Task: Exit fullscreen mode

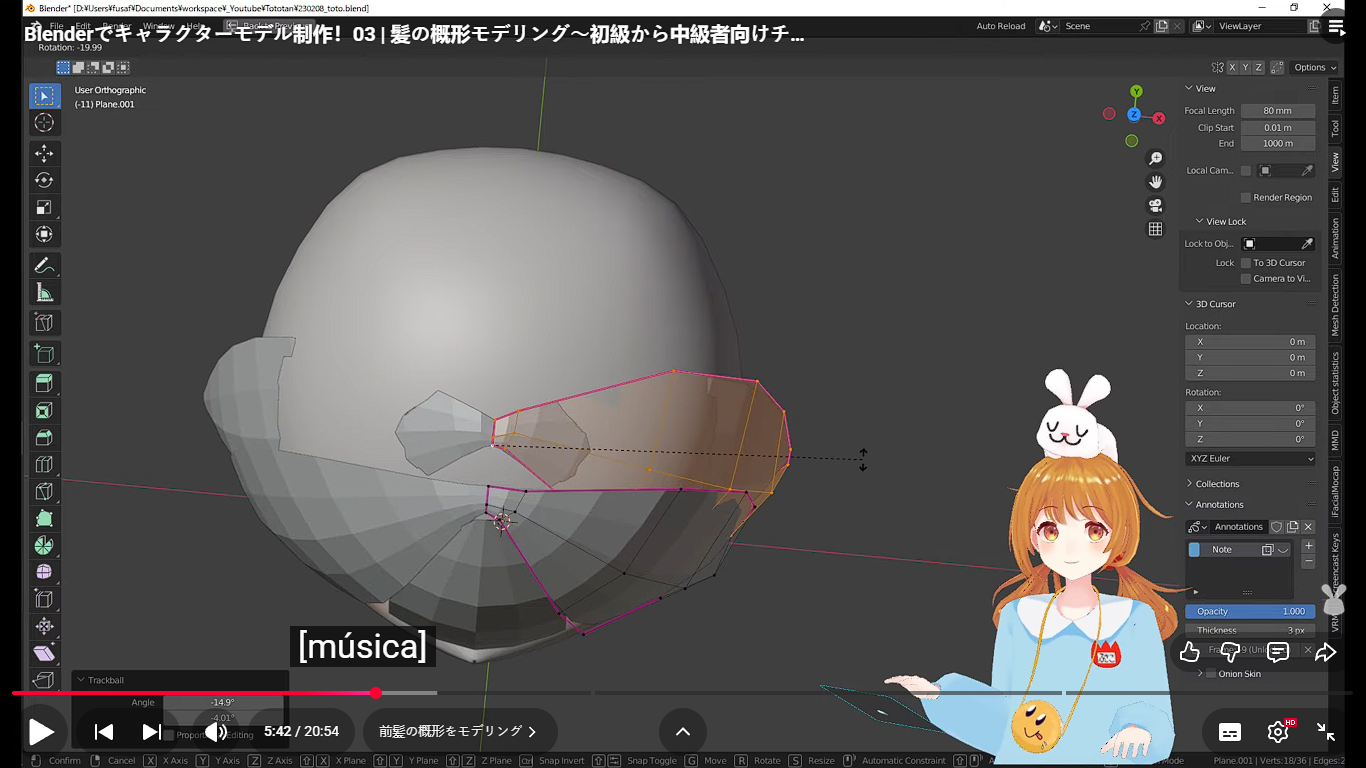Action: [x=1326, y=732]
